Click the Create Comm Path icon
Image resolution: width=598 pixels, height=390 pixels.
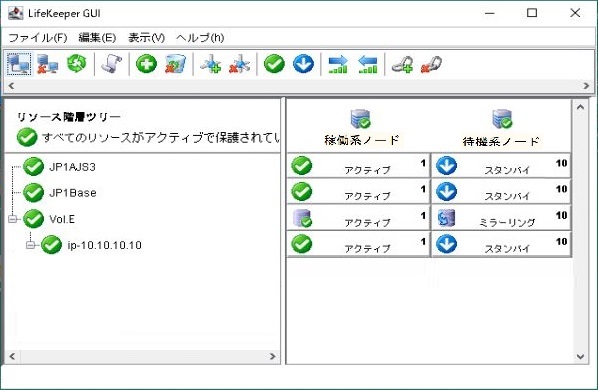(x=211, y=64)
